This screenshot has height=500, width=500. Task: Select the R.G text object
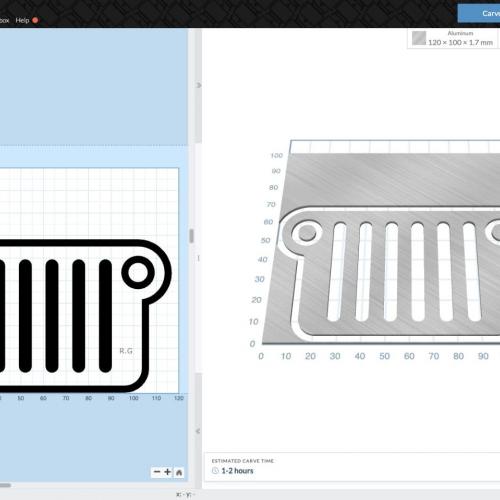point(126,351)
